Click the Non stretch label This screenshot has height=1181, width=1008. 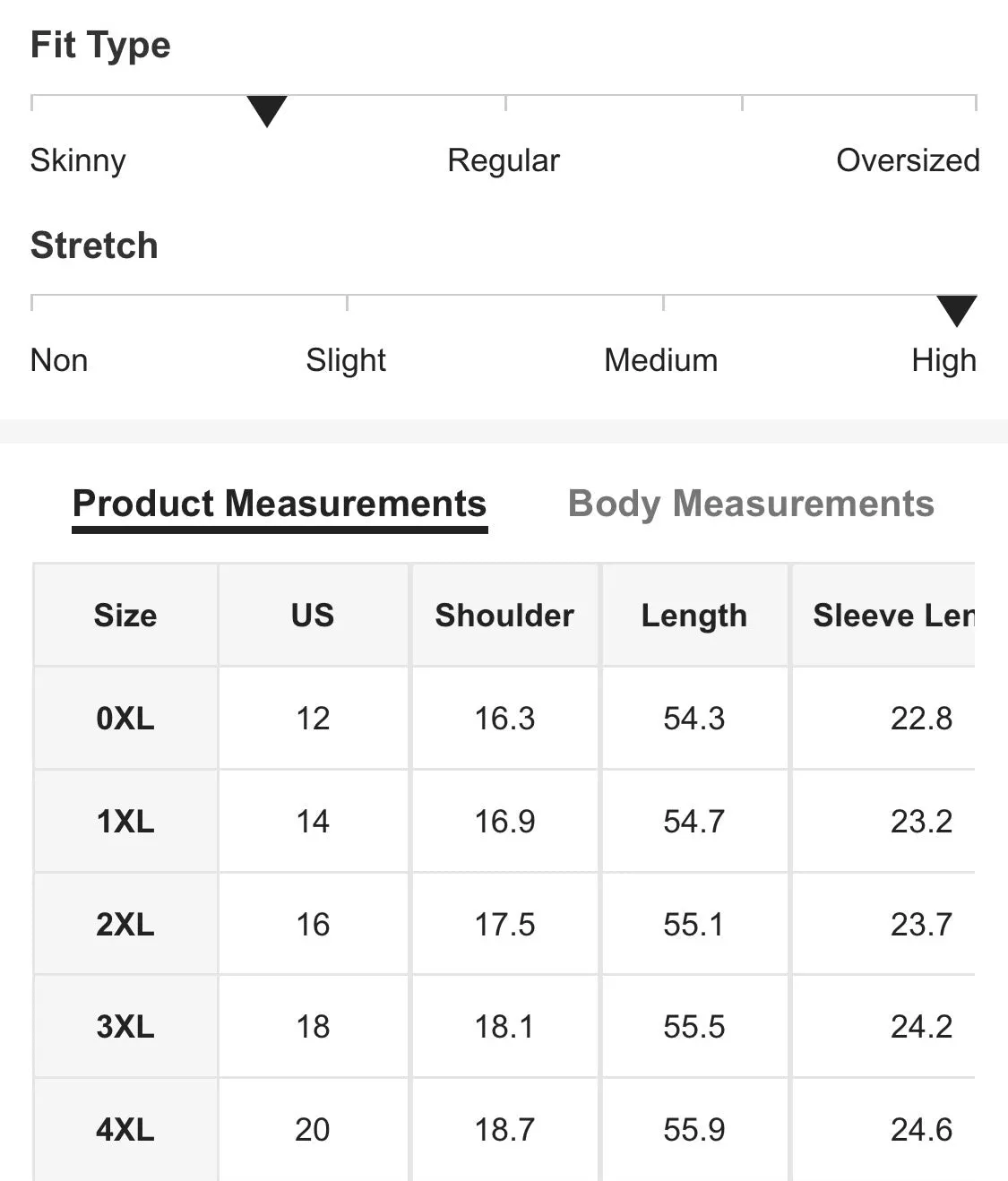[59, 360]
